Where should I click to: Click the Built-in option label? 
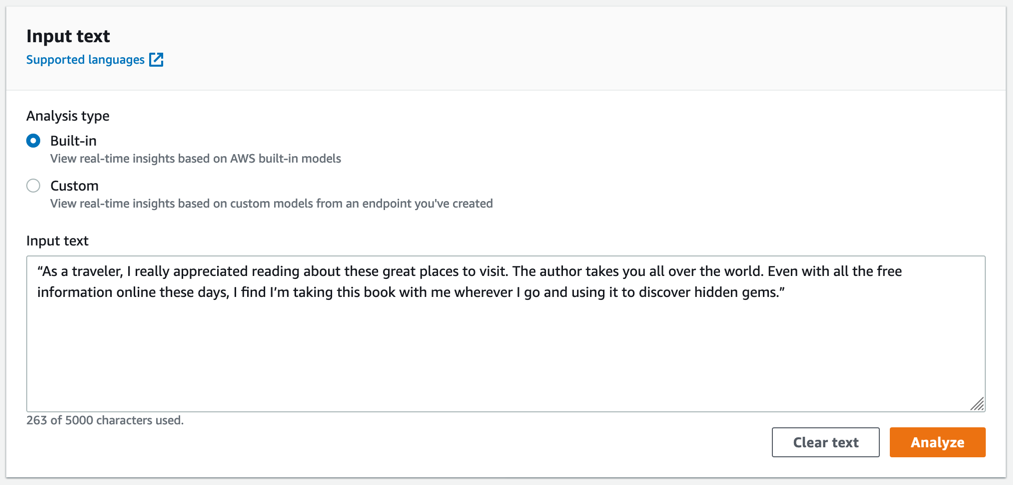pos(73,141)
